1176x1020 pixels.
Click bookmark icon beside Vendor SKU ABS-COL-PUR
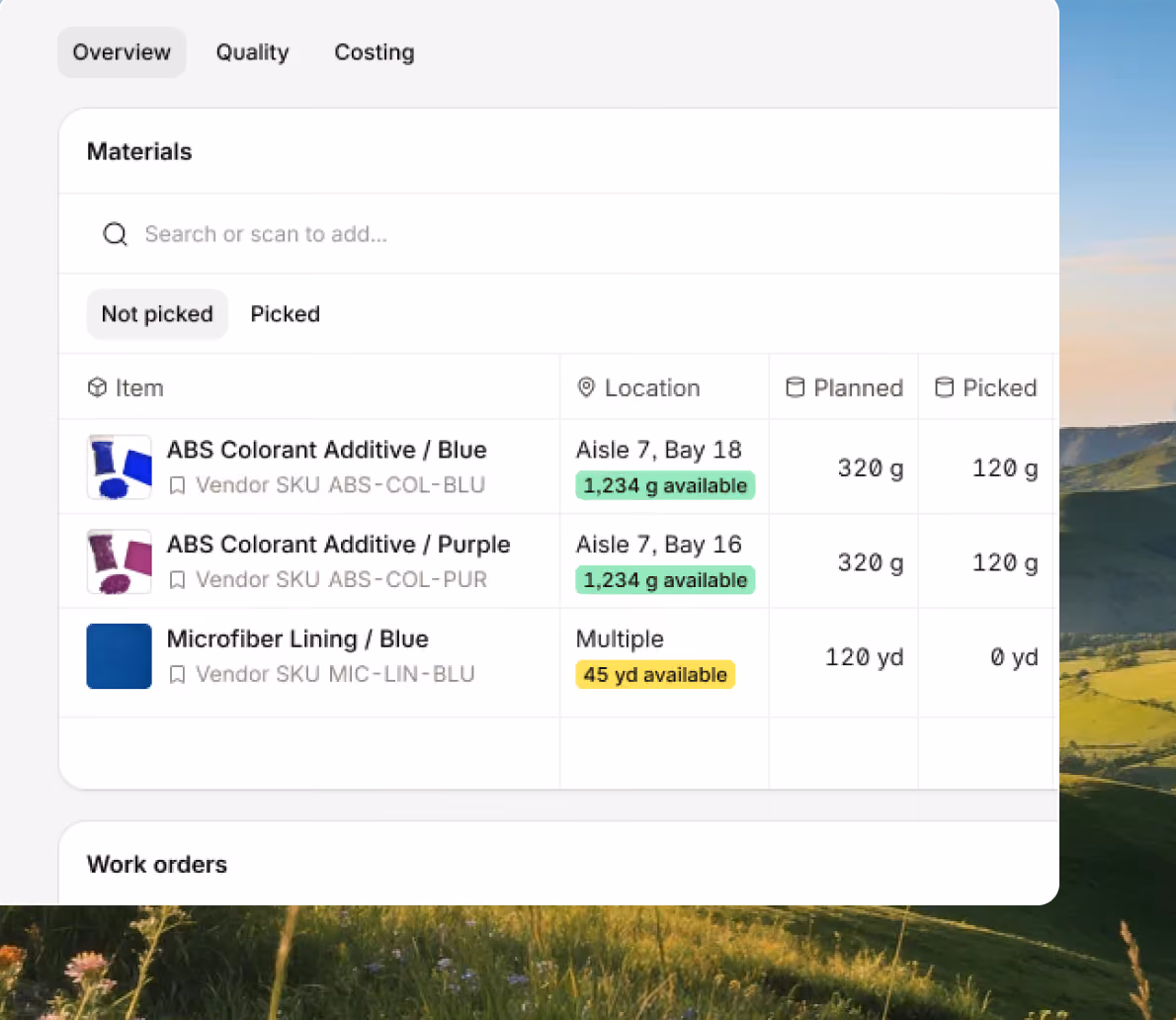pos(177,580)
